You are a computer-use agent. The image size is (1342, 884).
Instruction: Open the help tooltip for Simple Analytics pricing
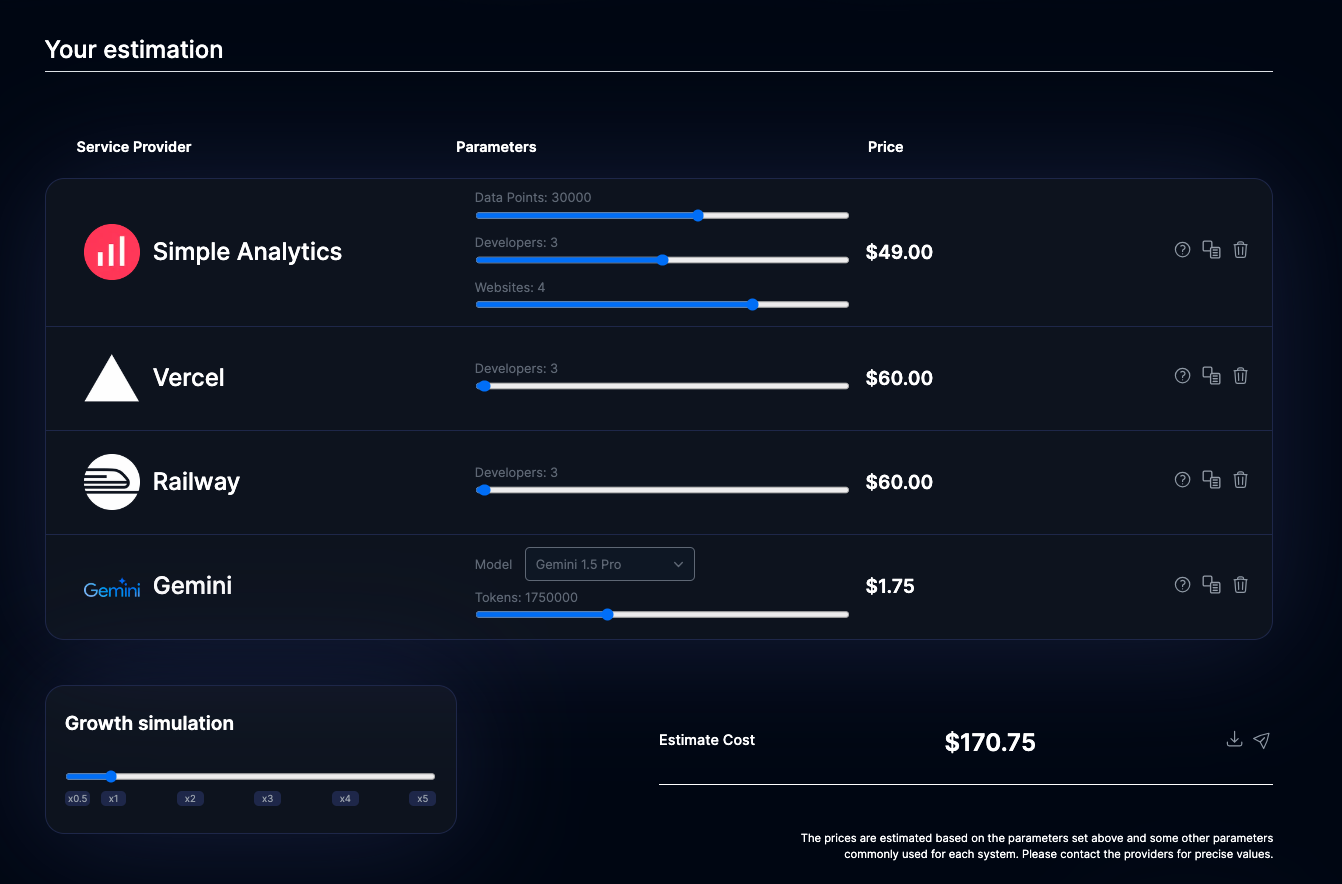[1182, 249]
